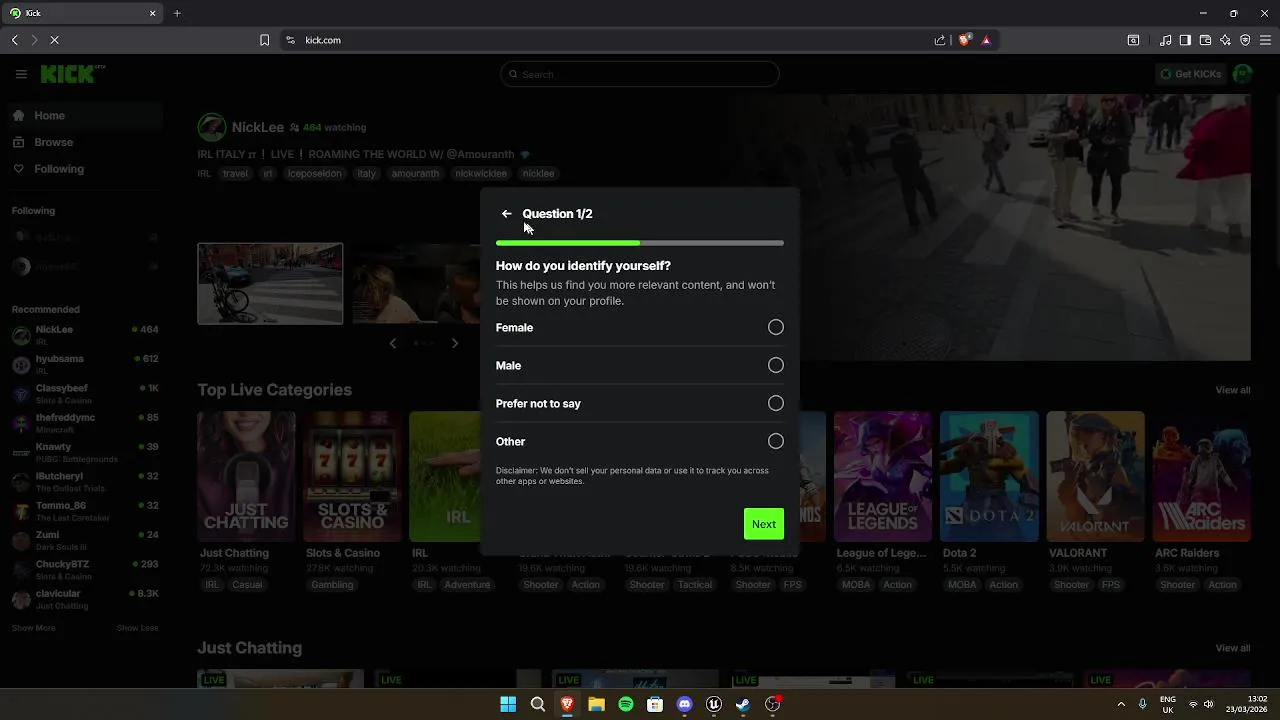Open Steam from the taskbar
This screenshot has width=1280, height=720.
click(x=743, y=704)
